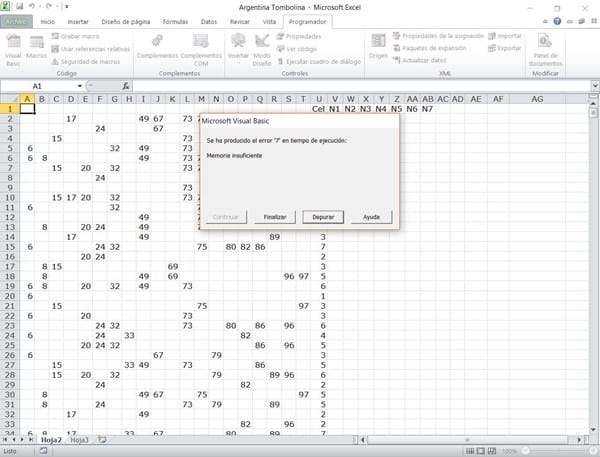Open the Visual Basic editor icon
The width and height of the screenshot is (600, 457).
[x=13, y=50]
